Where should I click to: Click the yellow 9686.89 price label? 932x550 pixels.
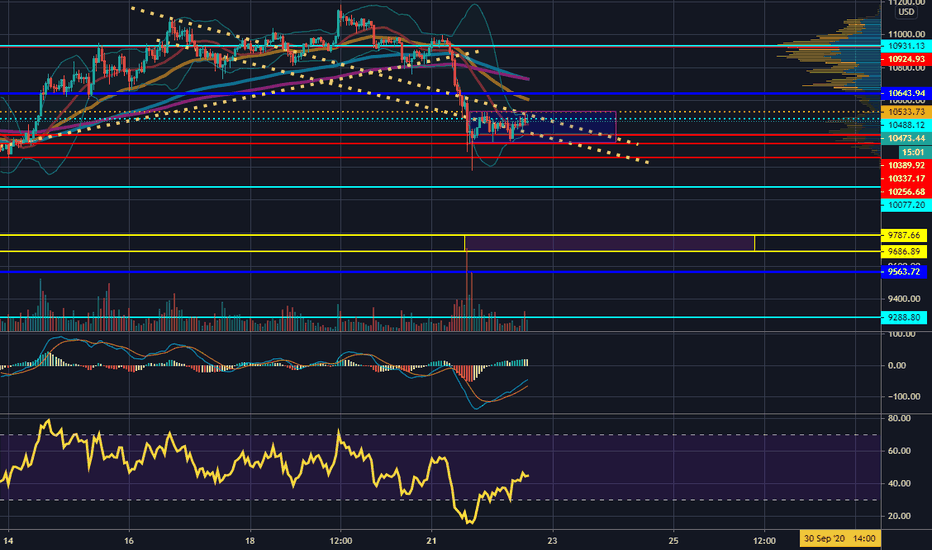tap(903, 252)
